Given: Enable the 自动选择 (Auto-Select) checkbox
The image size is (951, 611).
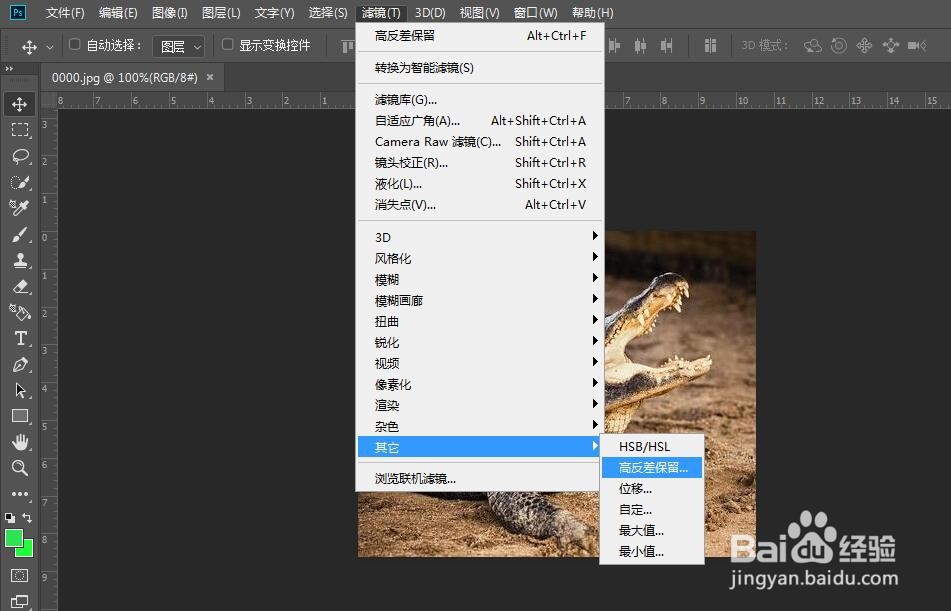Looking at the screenshot, I should [74, 45].
